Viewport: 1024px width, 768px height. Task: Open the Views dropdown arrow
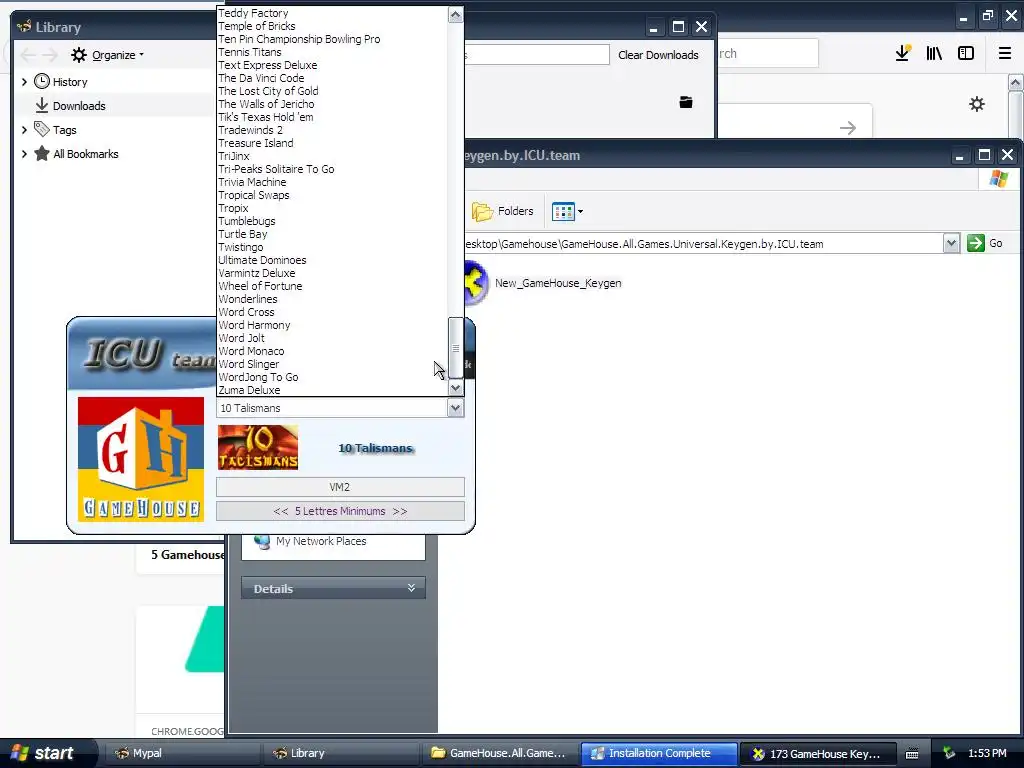tap(580, 211)
